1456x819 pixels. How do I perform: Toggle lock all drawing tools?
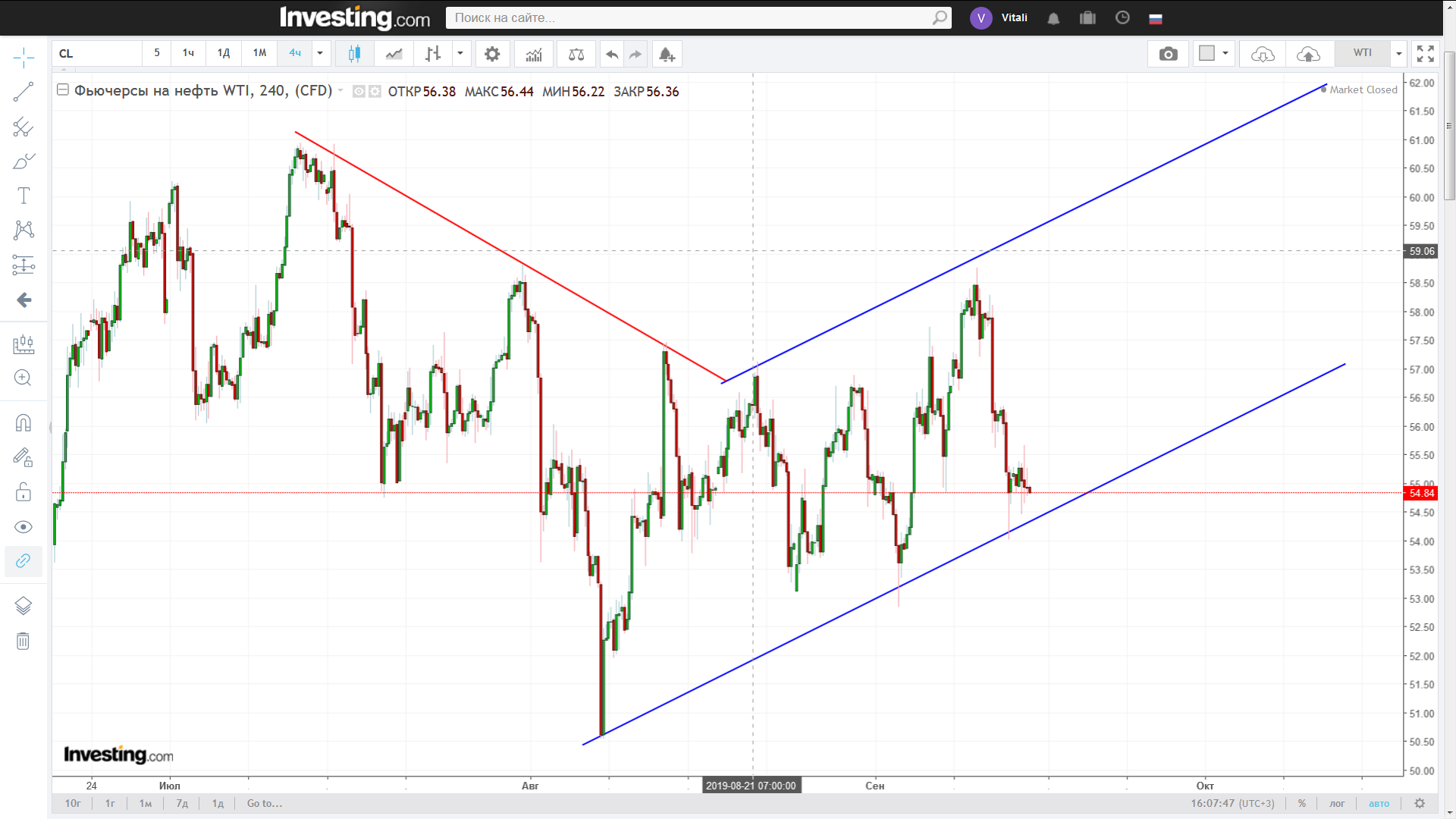24,492
